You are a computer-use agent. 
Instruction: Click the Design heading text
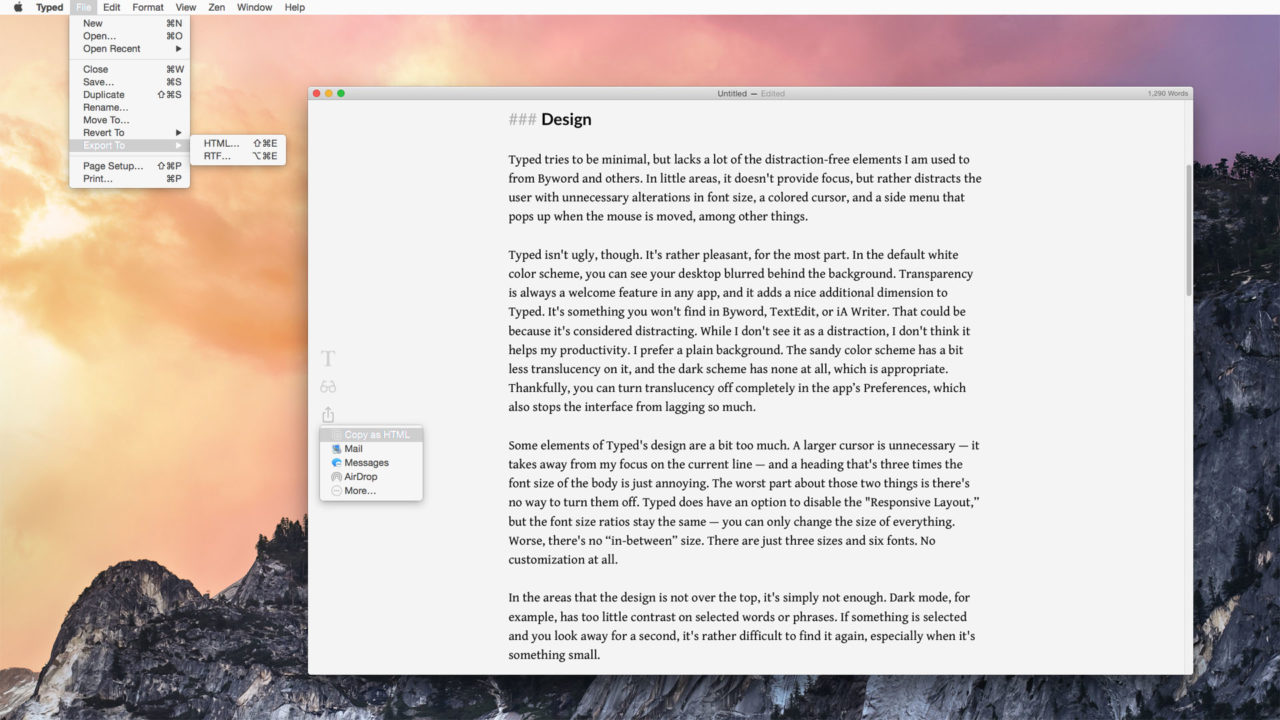[x=566, y=119]
